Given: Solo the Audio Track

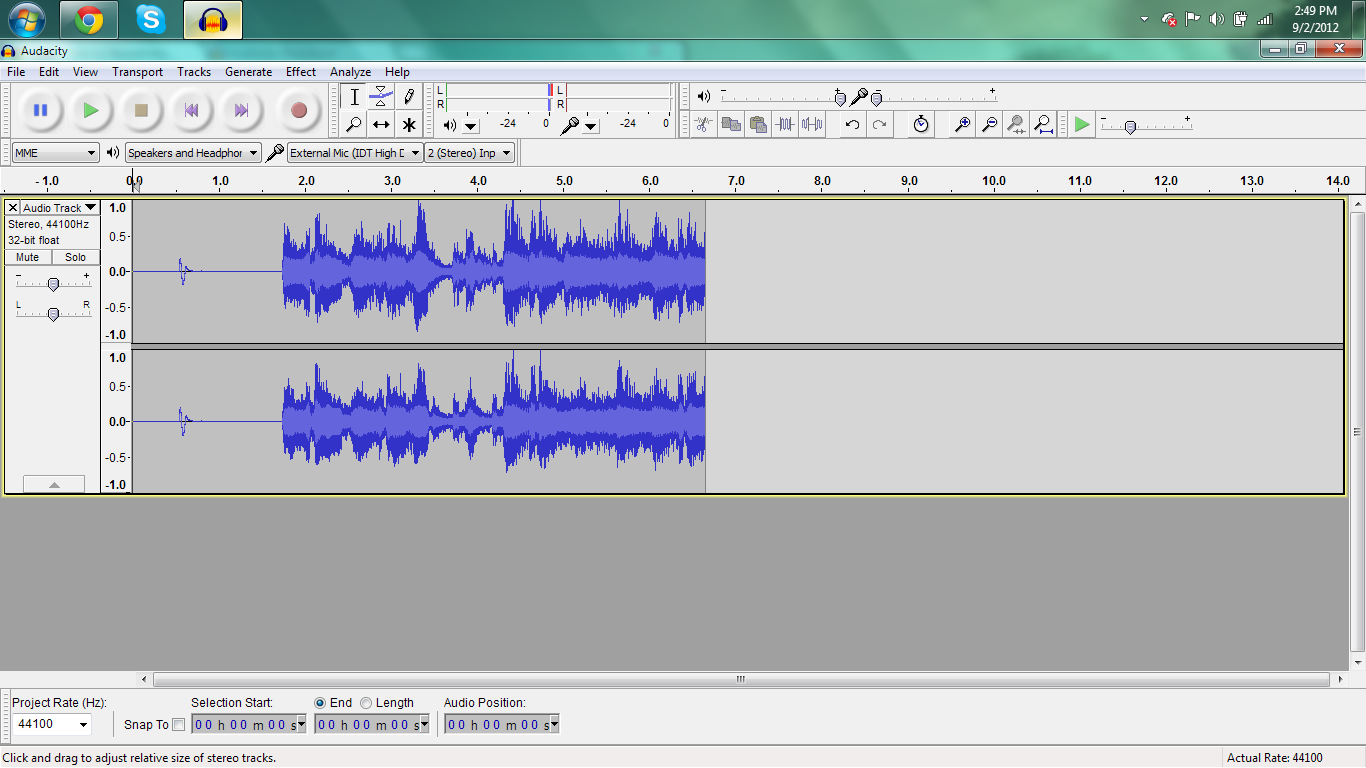Looking at the screenshot, I should pyautogui.click(x=76, y=257).
